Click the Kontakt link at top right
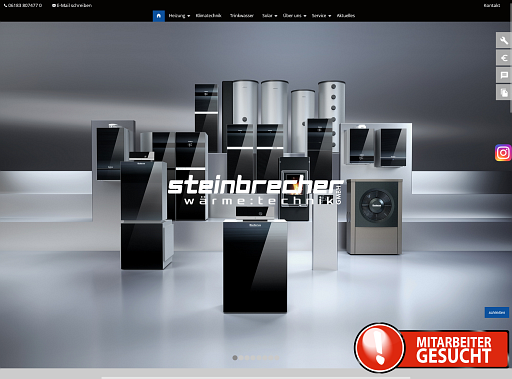 click(x=492, y=5)
